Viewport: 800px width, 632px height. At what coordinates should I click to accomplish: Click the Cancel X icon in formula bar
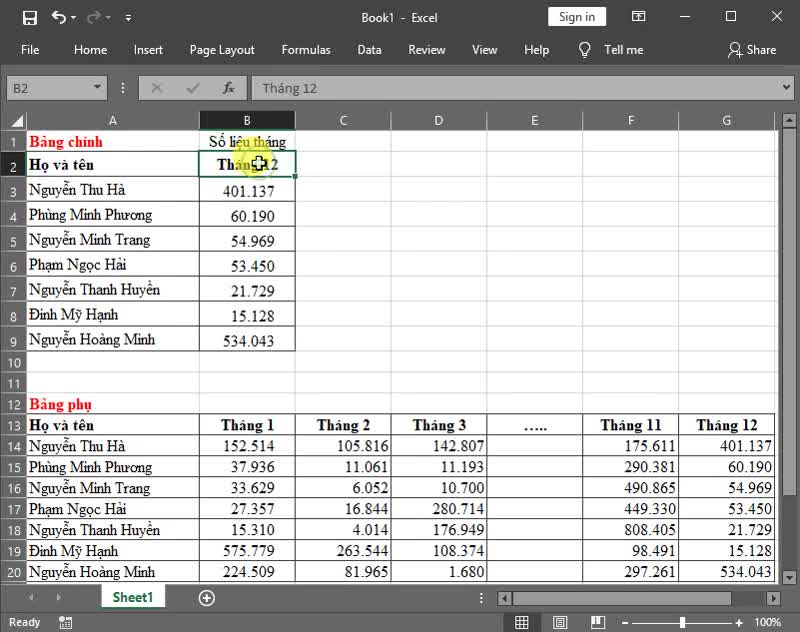157,88
